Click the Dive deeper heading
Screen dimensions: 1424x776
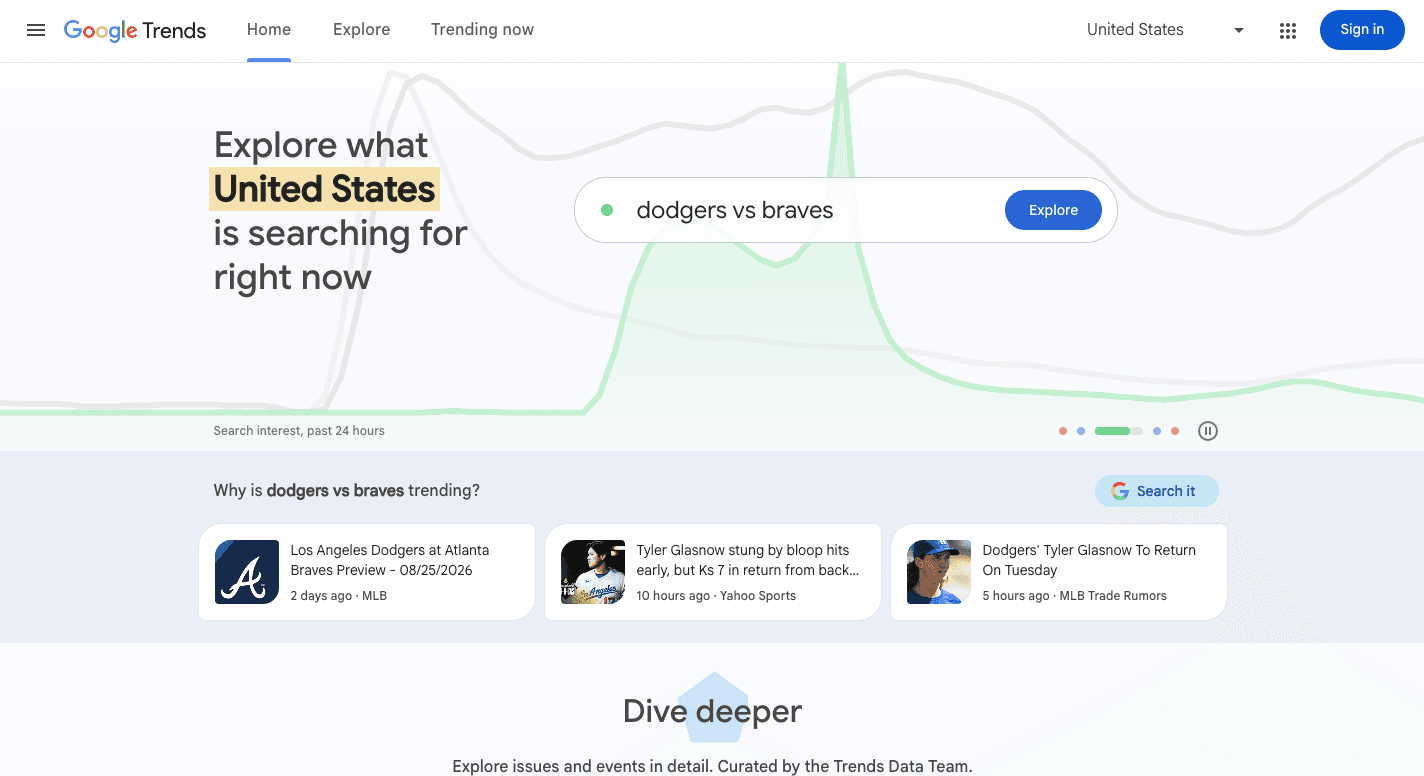tap(712, 711)
